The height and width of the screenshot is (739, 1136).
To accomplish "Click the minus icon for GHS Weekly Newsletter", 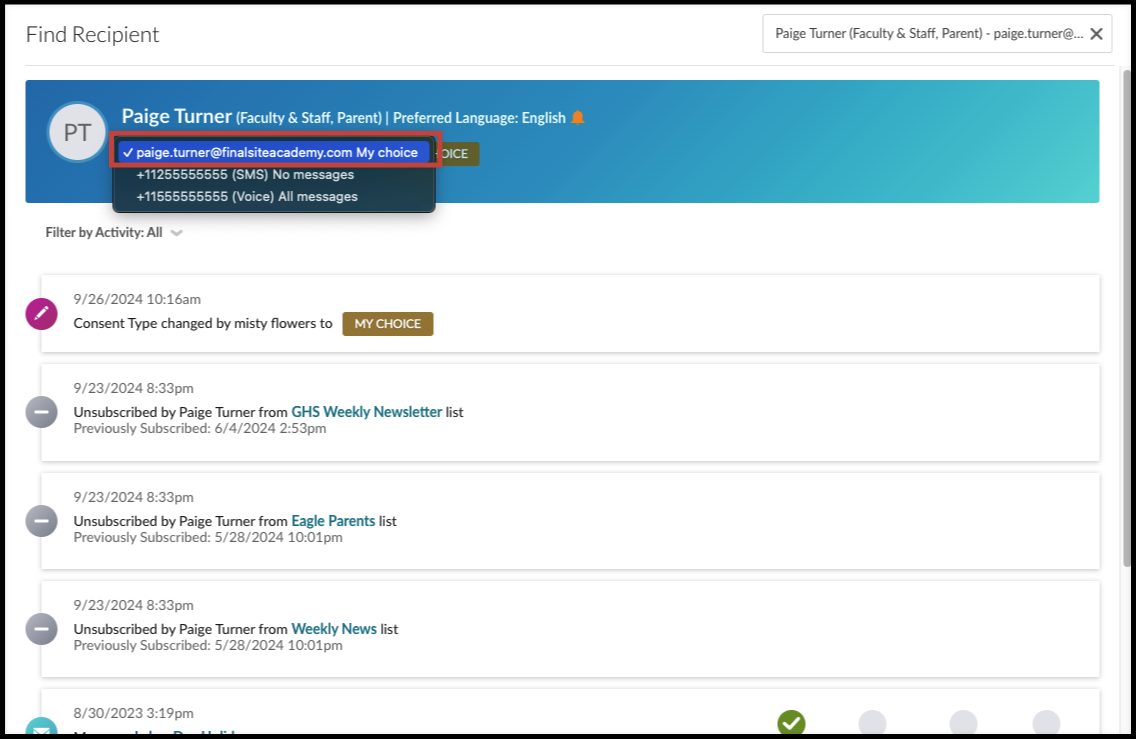I will pos(41,412).
